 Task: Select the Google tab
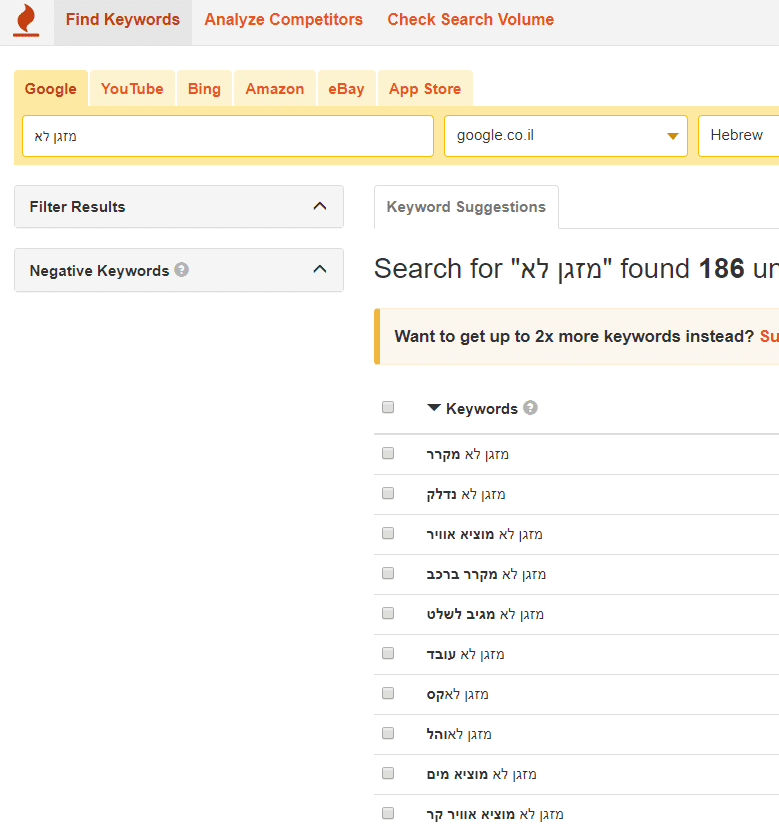coord(51,88)
